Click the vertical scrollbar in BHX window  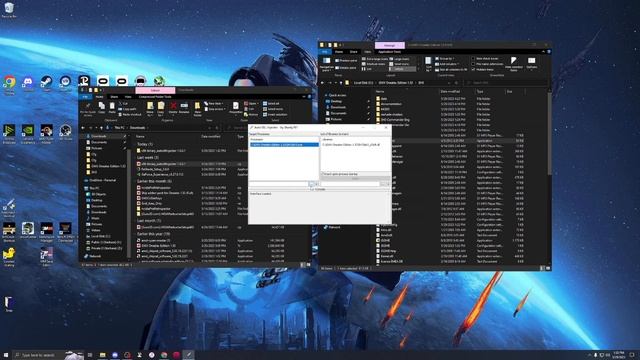pyautogui.click(x=549, y=135)
